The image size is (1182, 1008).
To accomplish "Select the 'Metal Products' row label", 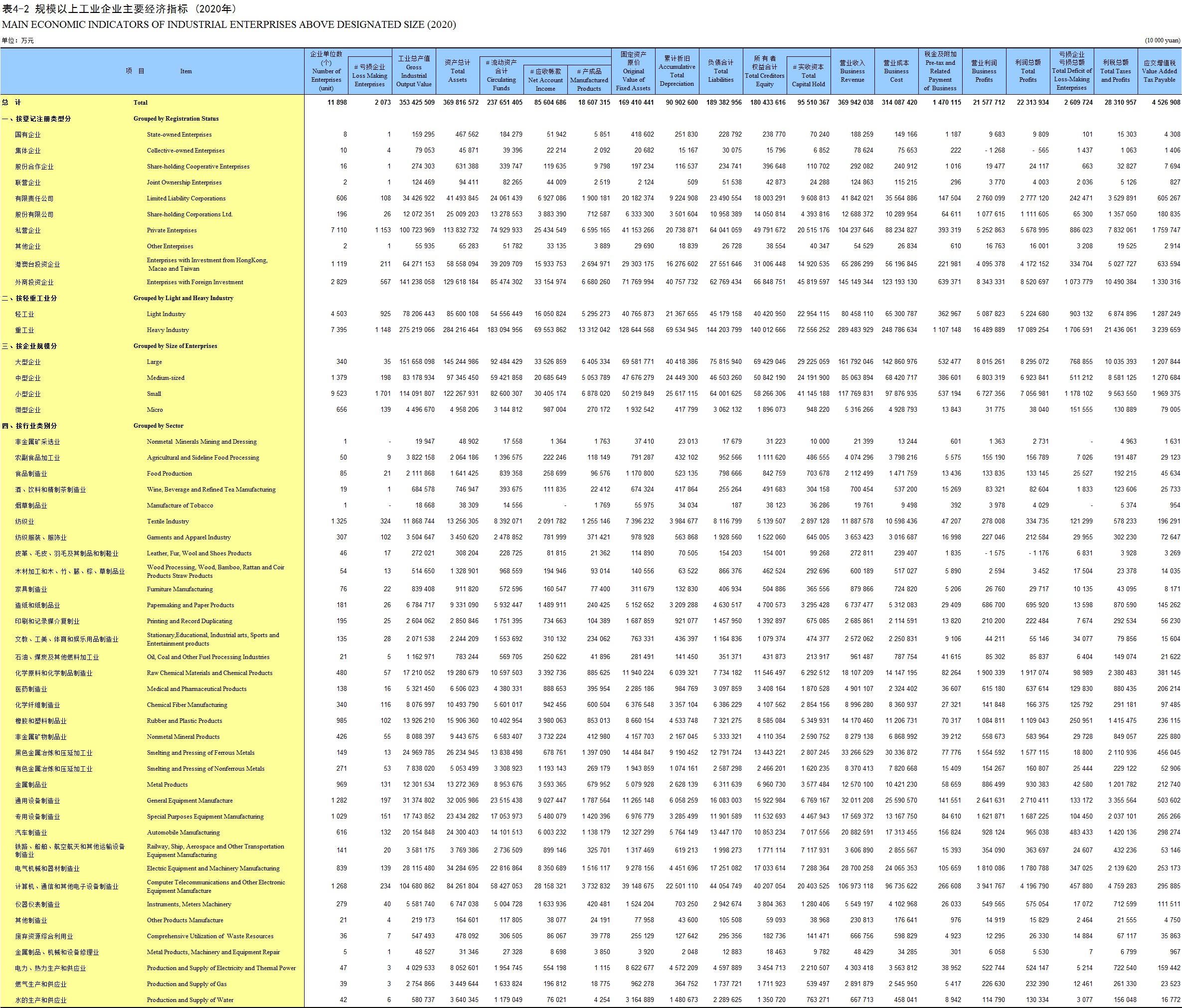I will click(x=167, y=786).
